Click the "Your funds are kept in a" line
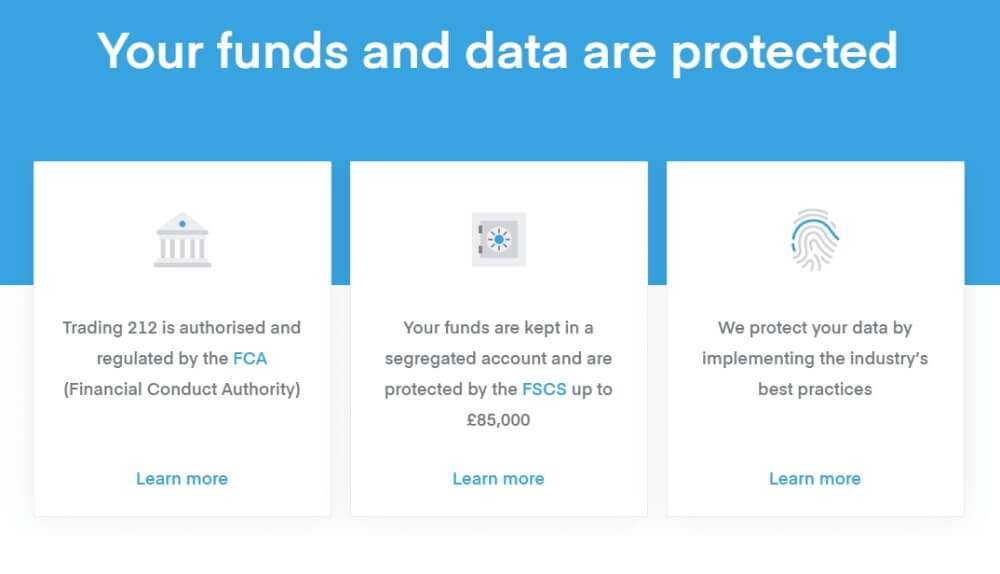The height and width of the screenshot is (574, 1000). [x=498, y=327]
